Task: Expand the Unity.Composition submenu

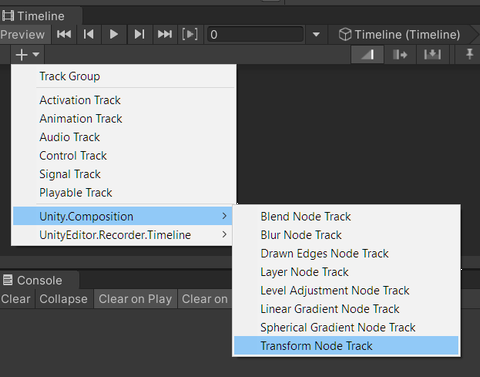Action: (123, 216)
